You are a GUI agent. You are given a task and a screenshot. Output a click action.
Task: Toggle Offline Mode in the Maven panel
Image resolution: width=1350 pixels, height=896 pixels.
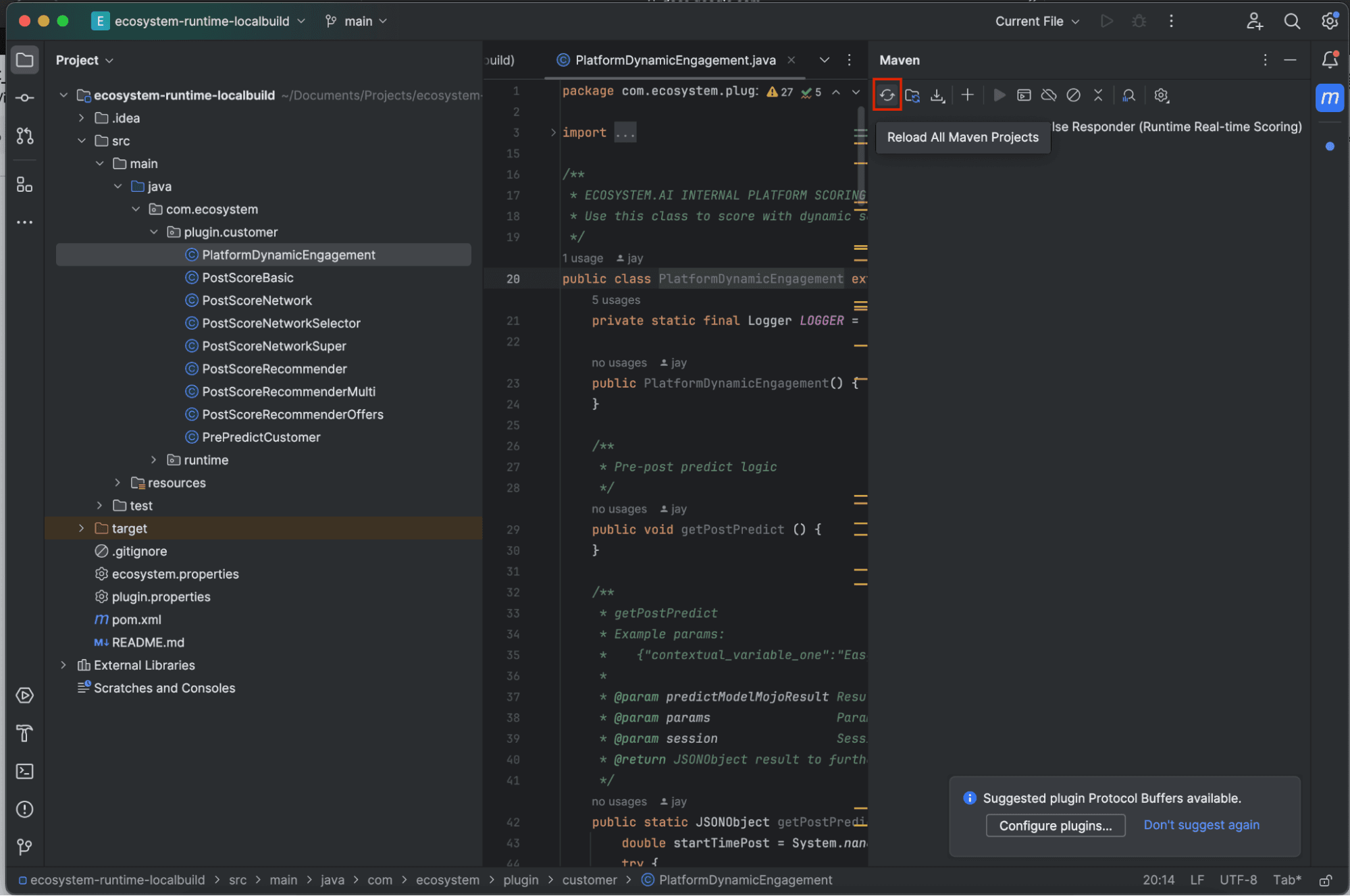pyautogui.click(x=1049, y=95)
